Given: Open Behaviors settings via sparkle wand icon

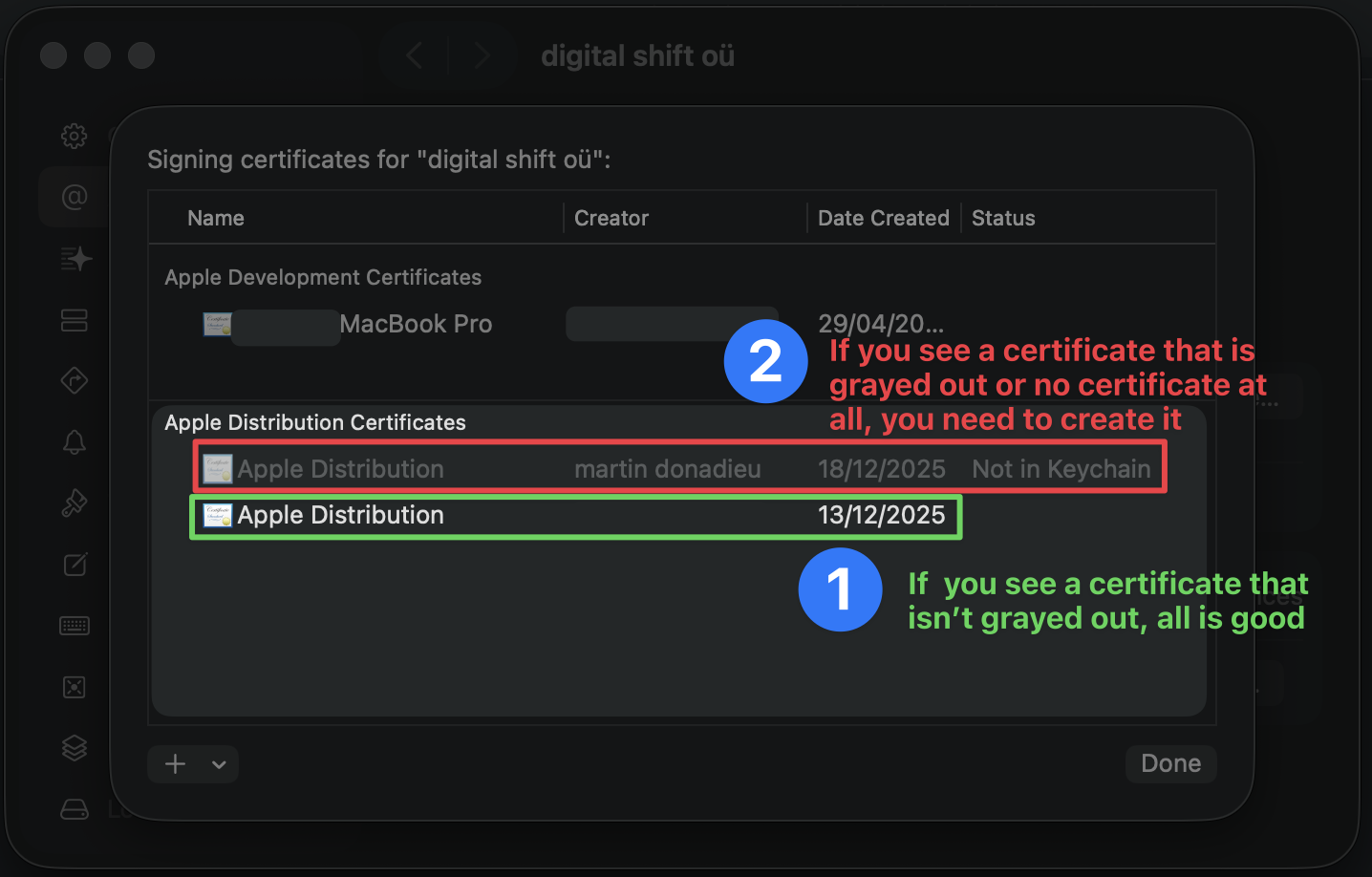Looking at the screenshot, I should click(x=74, y=258).
